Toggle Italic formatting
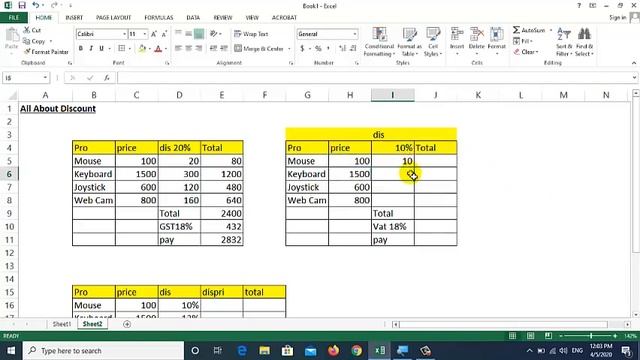This screenshot has height=360, width=640. (x=91, y=48)
